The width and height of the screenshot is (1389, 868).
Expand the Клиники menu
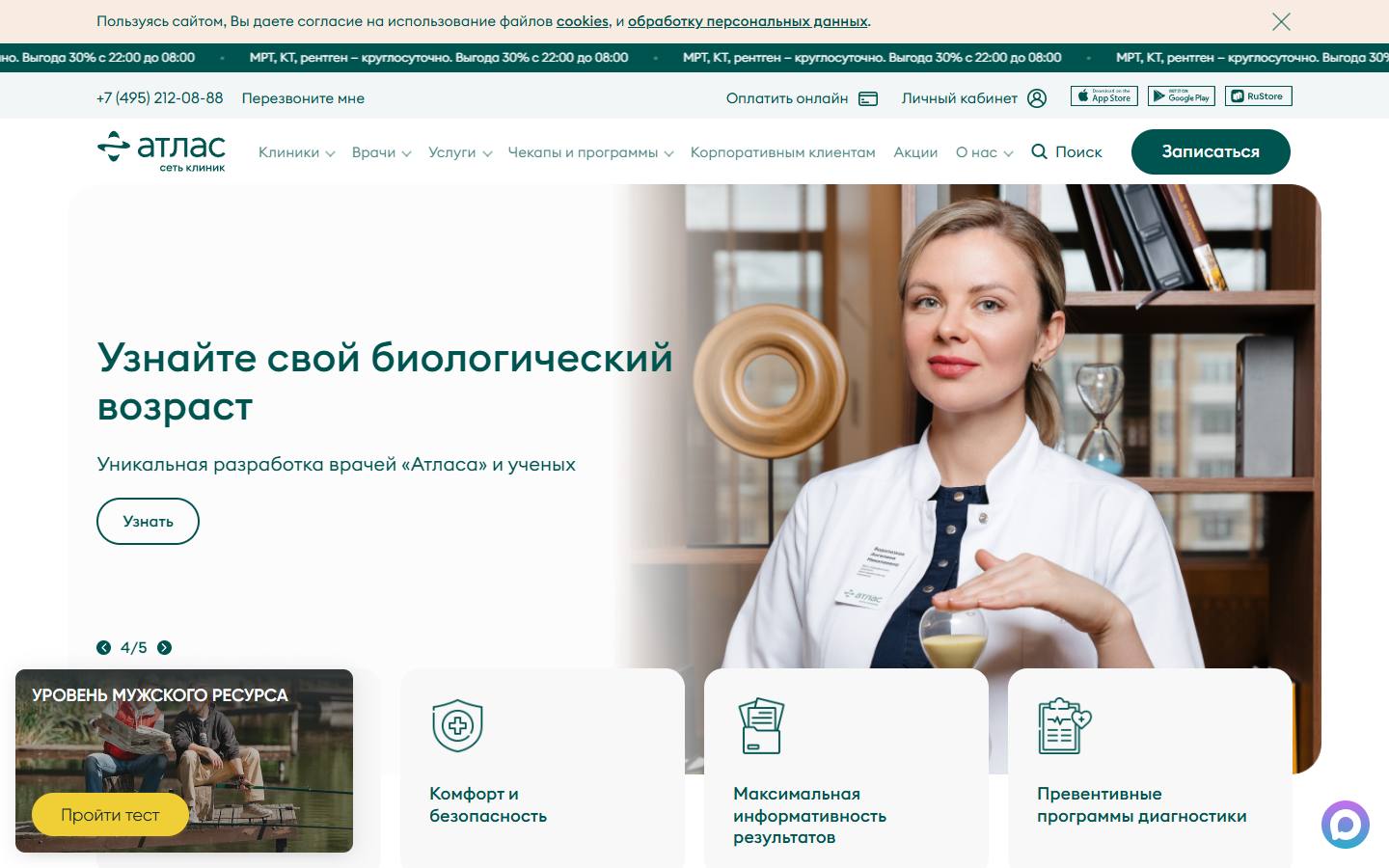(296, 152)
